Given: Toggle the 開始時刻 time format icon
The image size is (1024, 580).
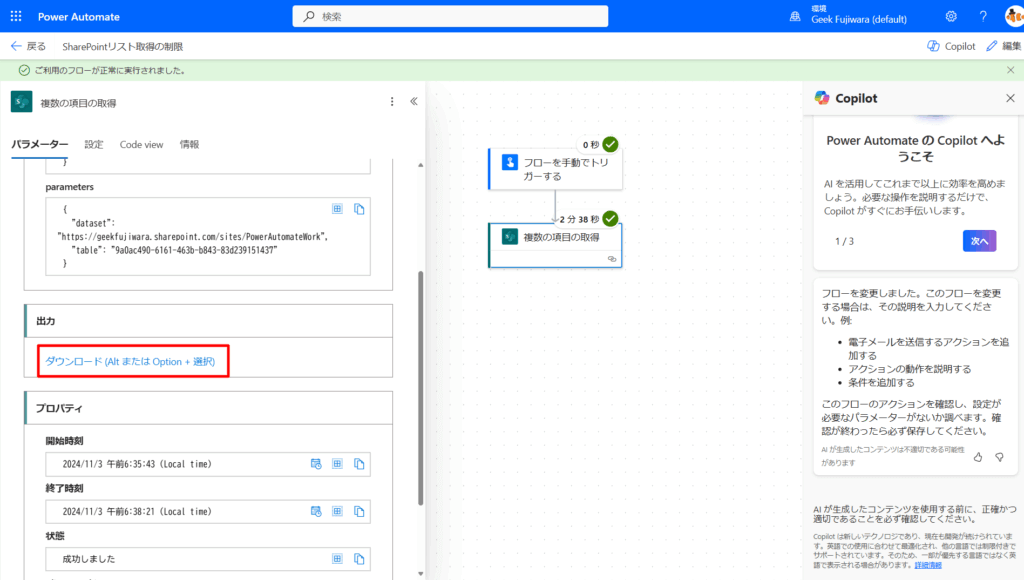Looking at the screenshot, I should point(316,464).
